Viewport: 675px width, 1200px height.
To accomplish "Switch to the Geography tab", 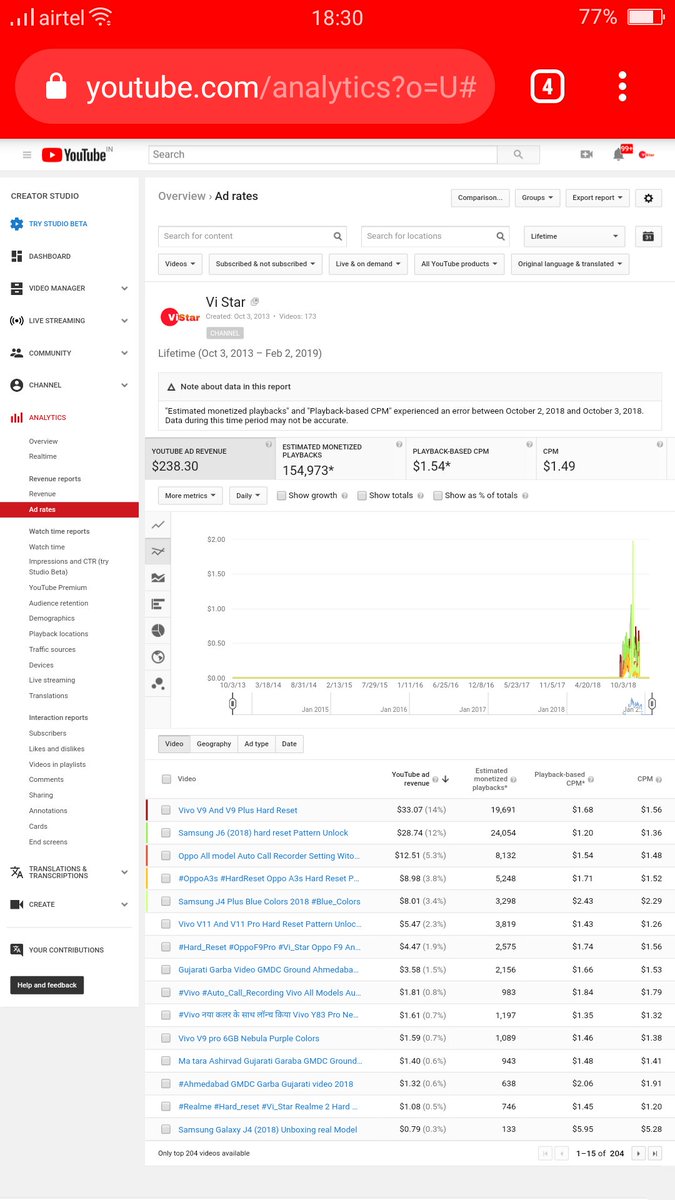I will pos(214,744).
